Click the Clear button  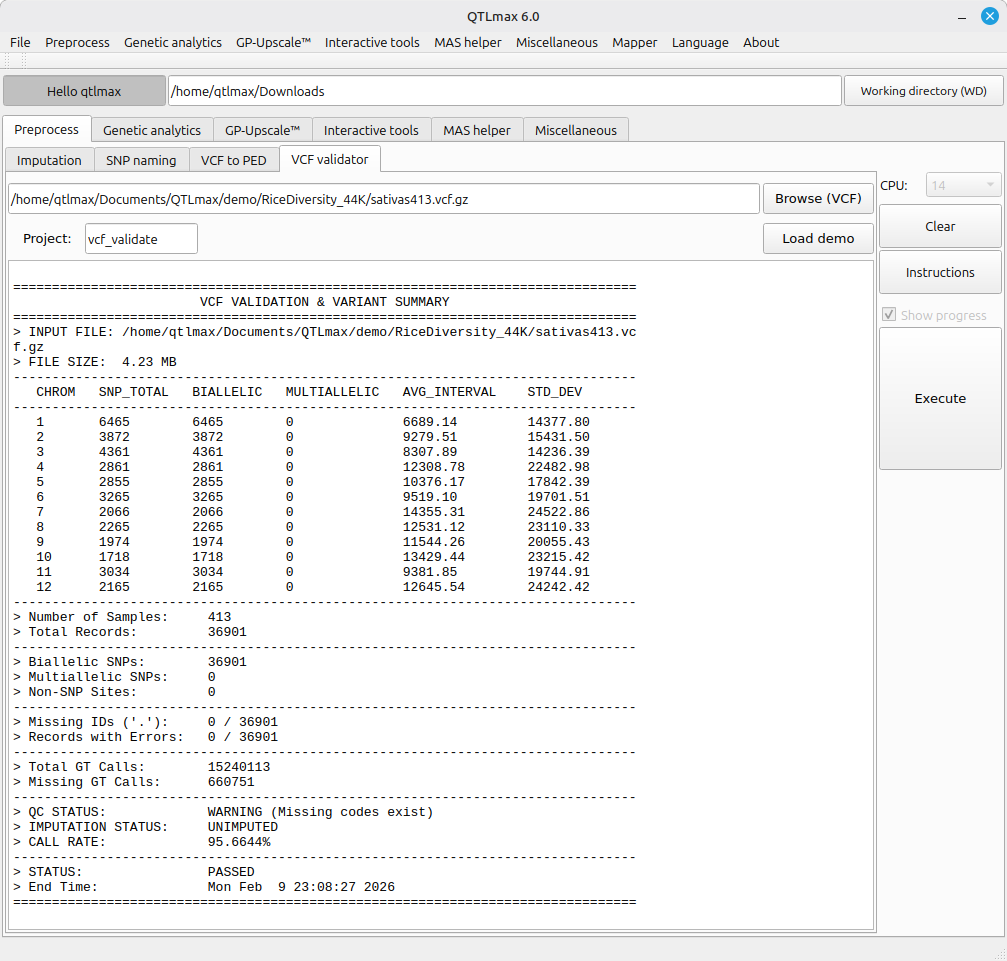pyautogui.click(x=940, y=226)
